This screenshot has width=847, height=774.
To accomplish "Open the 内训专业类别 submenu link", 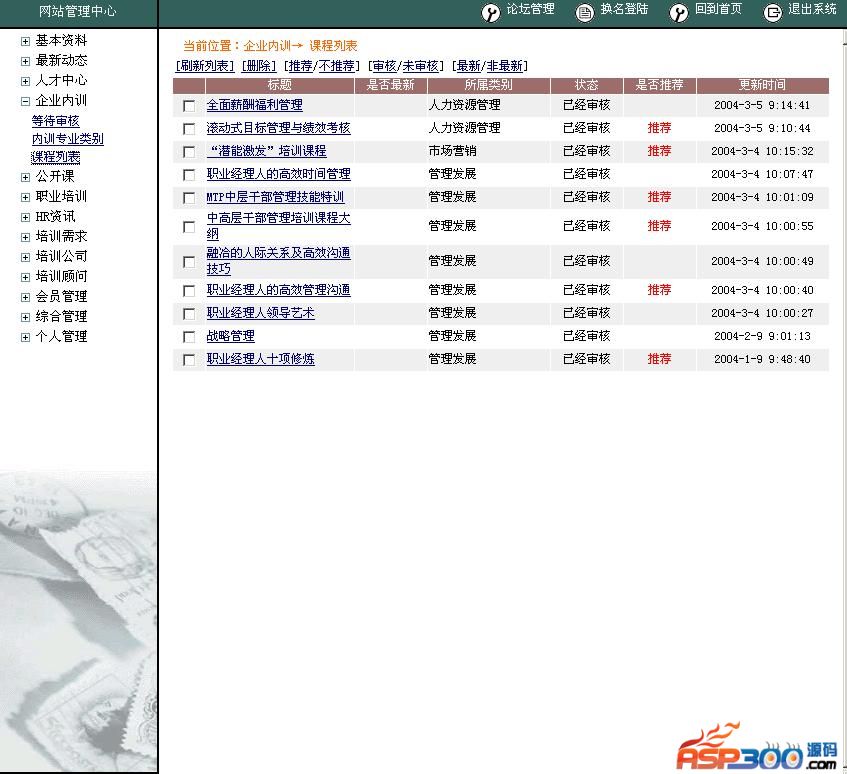I will tap(68, 139).
